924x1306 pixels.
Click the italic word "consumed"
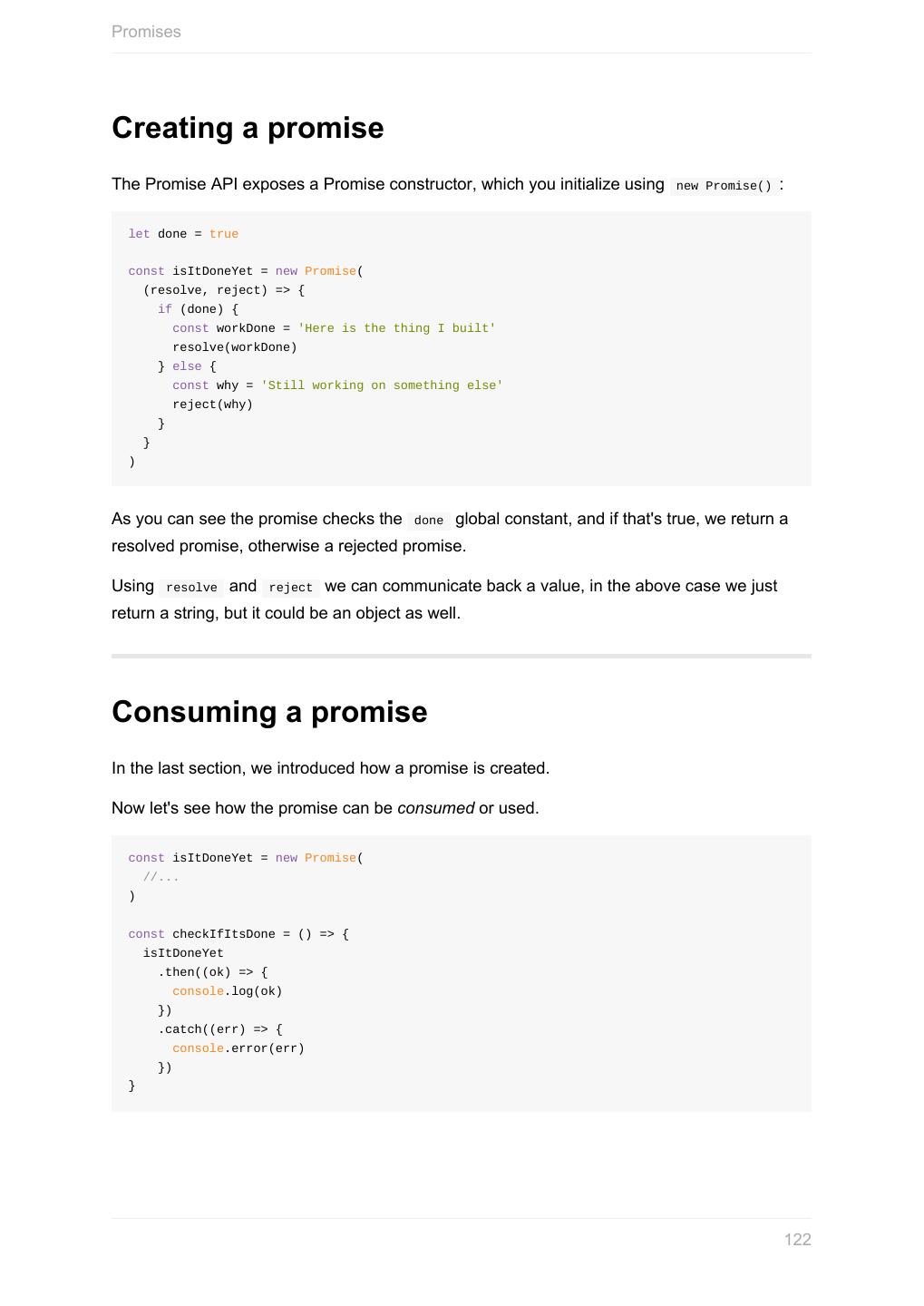[435, 808]
